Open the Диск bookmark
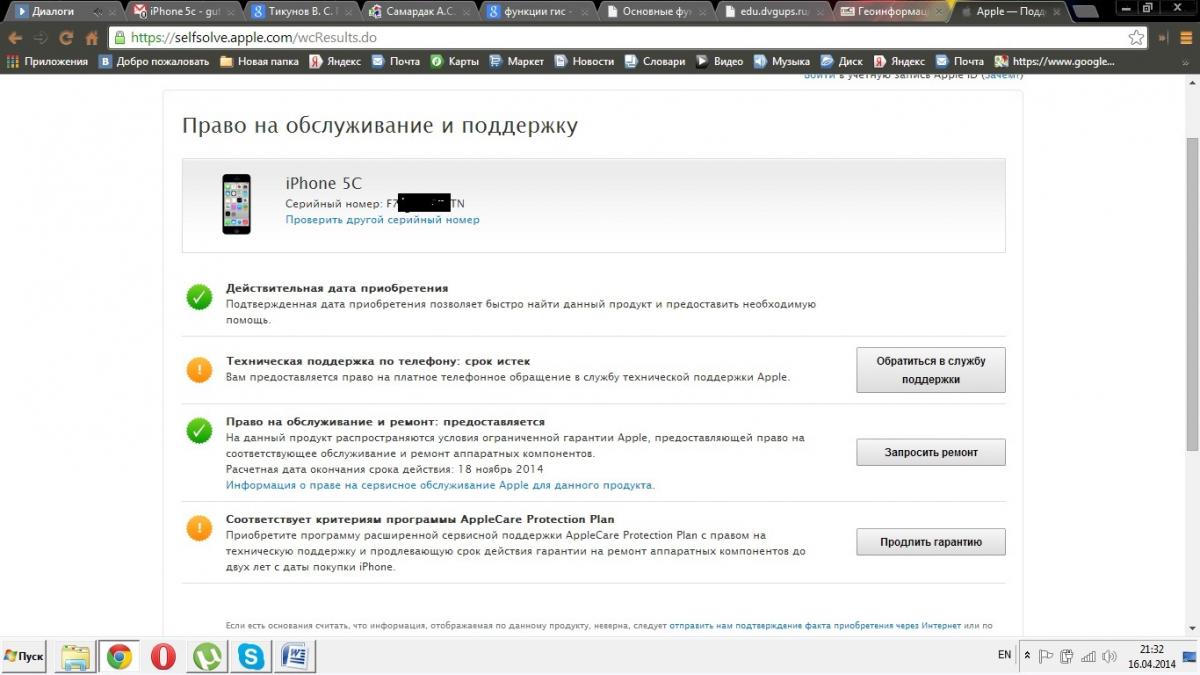The height and width of the screenshot is (675, 1200). coord(841,61)
